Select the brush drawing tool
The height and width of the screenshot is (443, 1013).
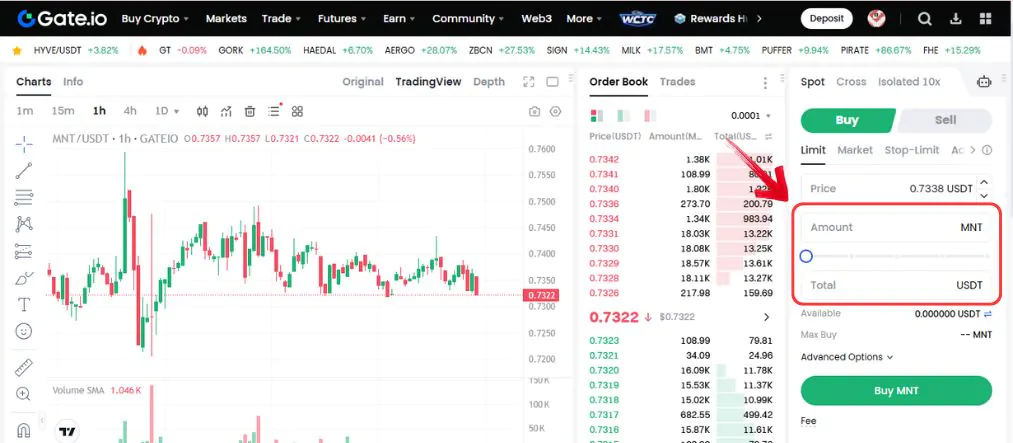tap(24, 278)
